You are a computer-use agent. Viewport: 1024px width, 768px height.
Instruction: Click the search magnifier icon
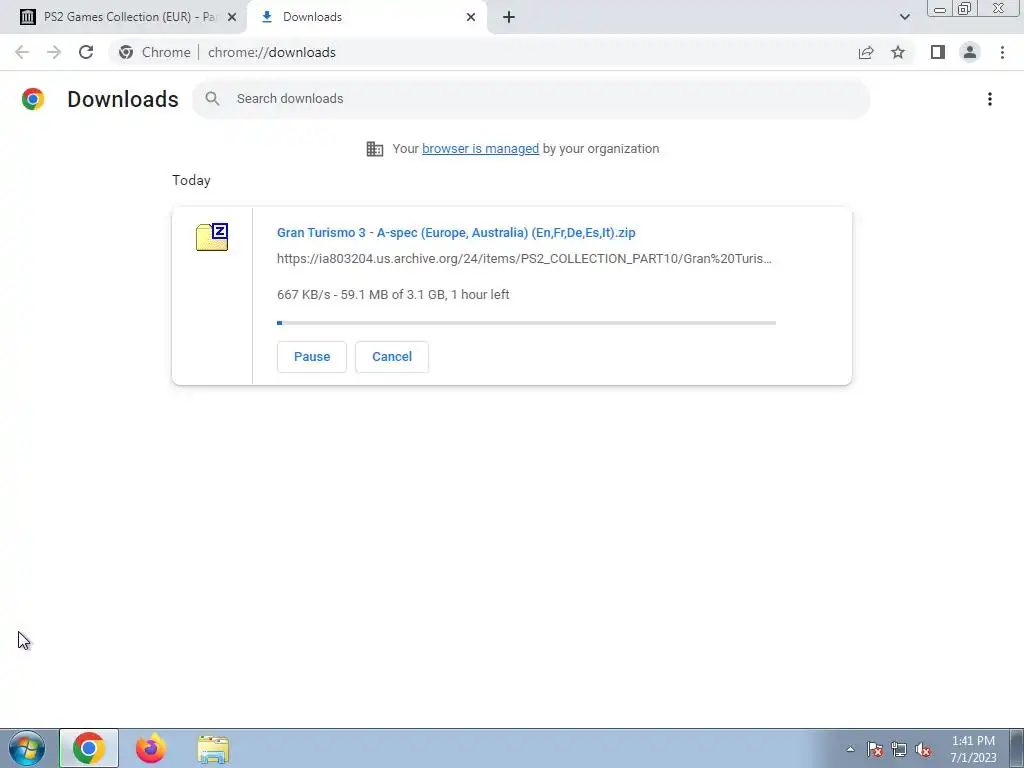[x=212, y=99]
